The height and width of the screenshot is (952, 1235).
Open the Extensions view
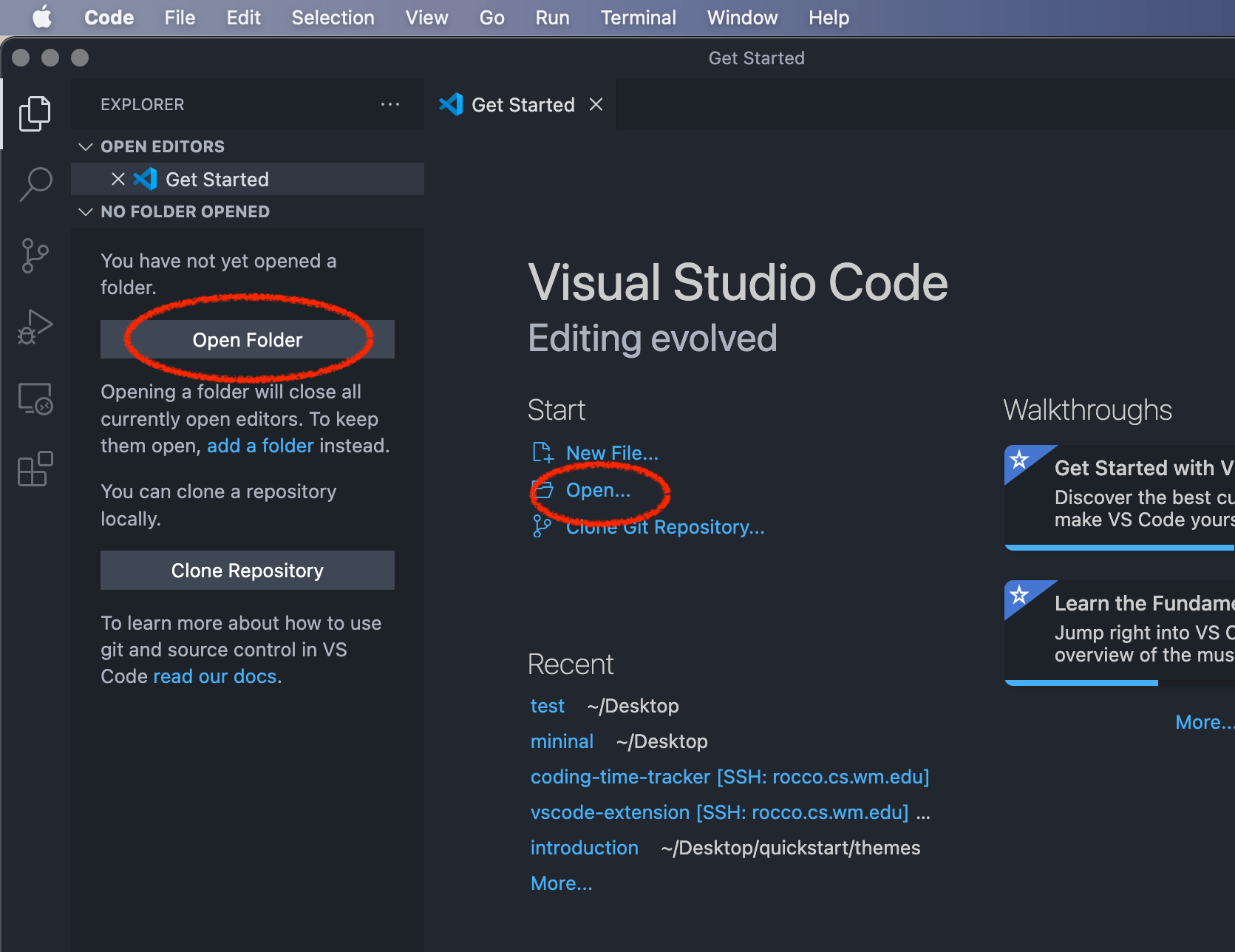click(35, 469)
